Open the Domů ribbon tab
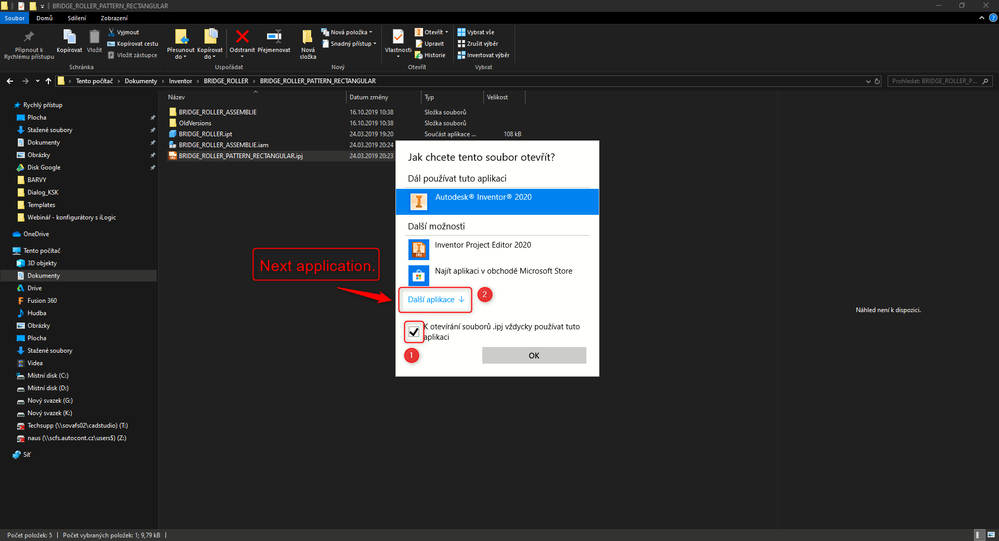Screen dimensions: 999x541 click(x=45, y=18)
